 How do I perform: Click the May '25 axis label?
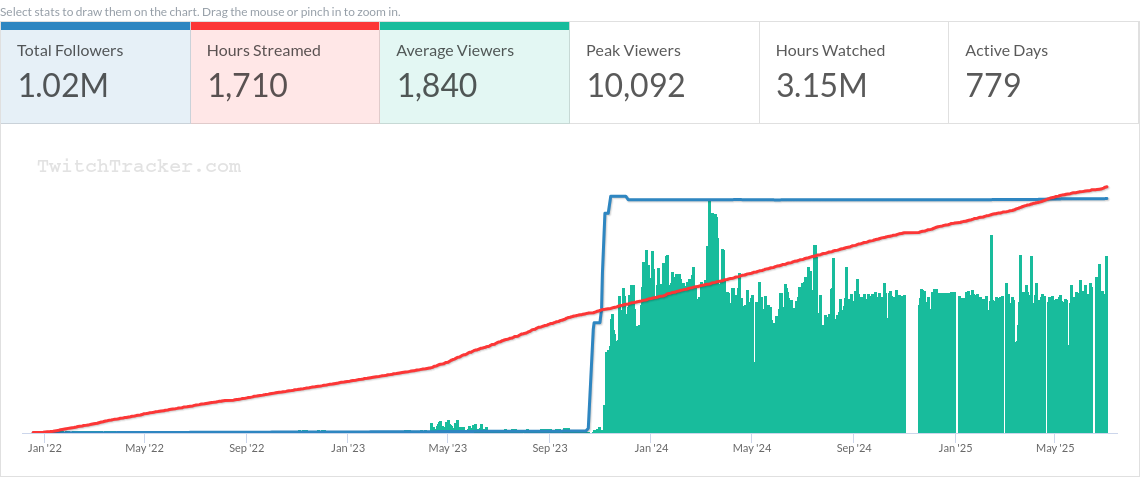tap(1056, 449)
